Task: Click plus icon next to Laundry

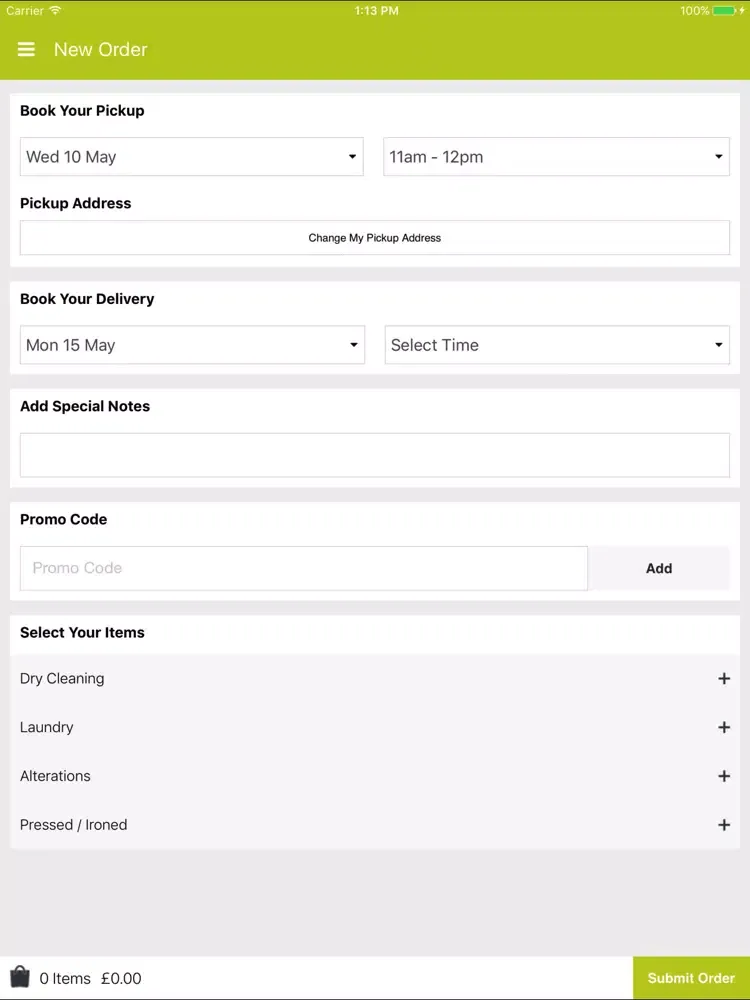Action: point(724,727)
